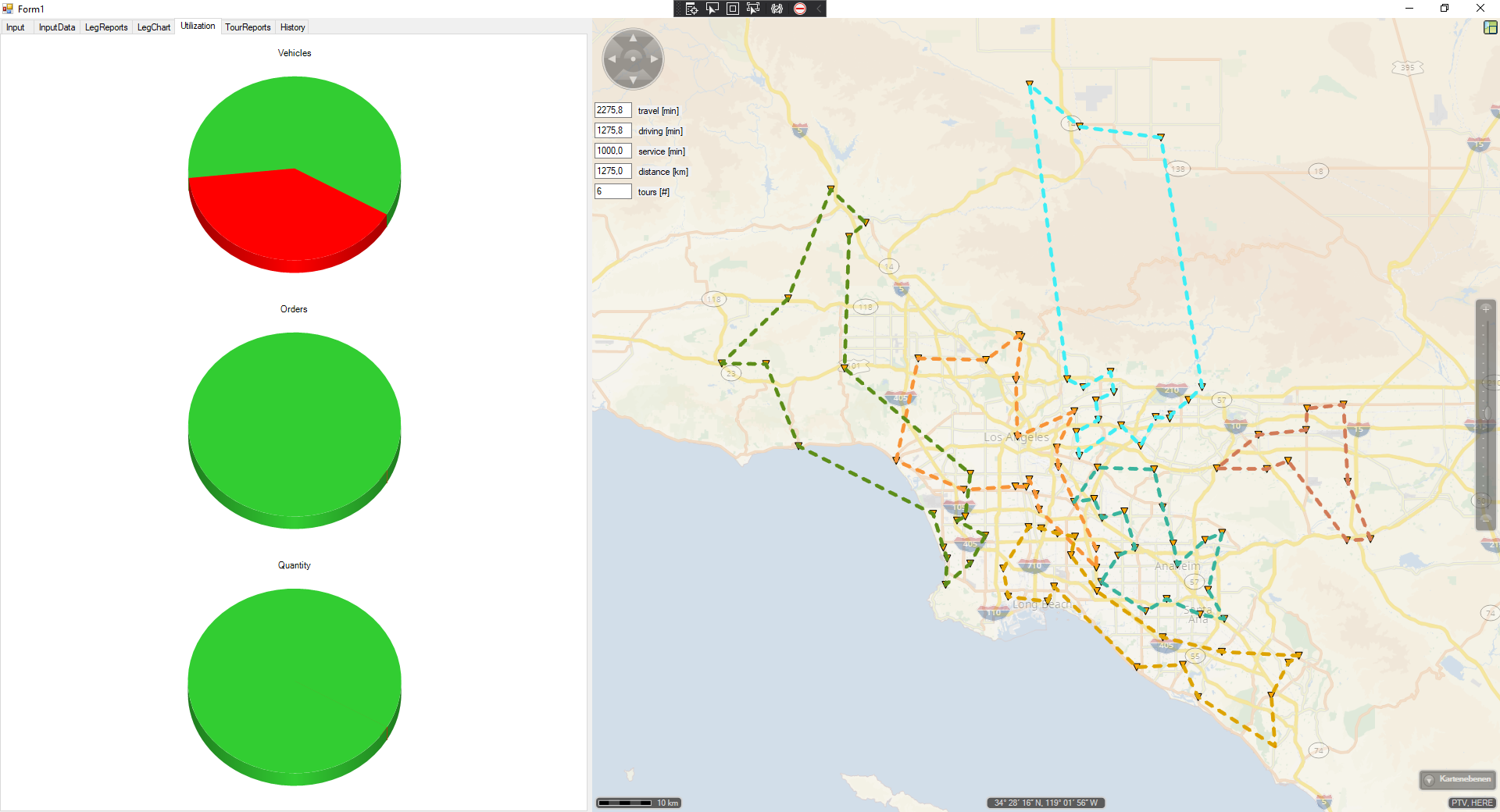Click Track Focused Element icon

tap(753, 9)
